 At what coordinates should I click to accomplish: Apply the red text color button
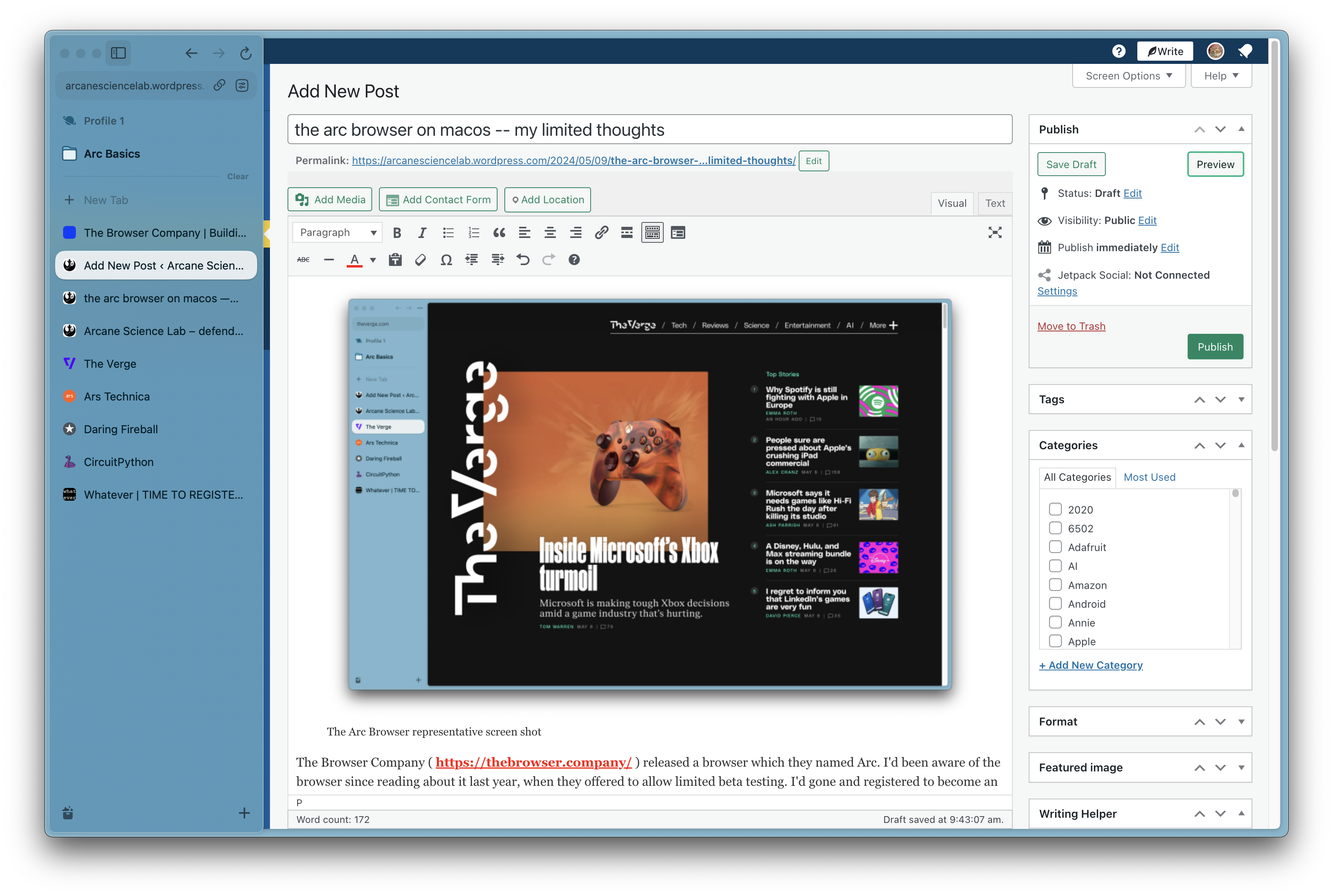point(355,260)
